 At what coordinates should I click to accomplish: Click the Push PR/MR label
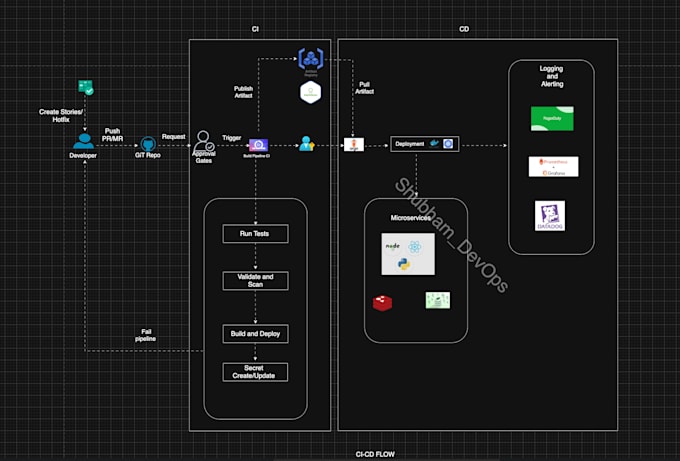pyautogui.click(x=112, y=135)
